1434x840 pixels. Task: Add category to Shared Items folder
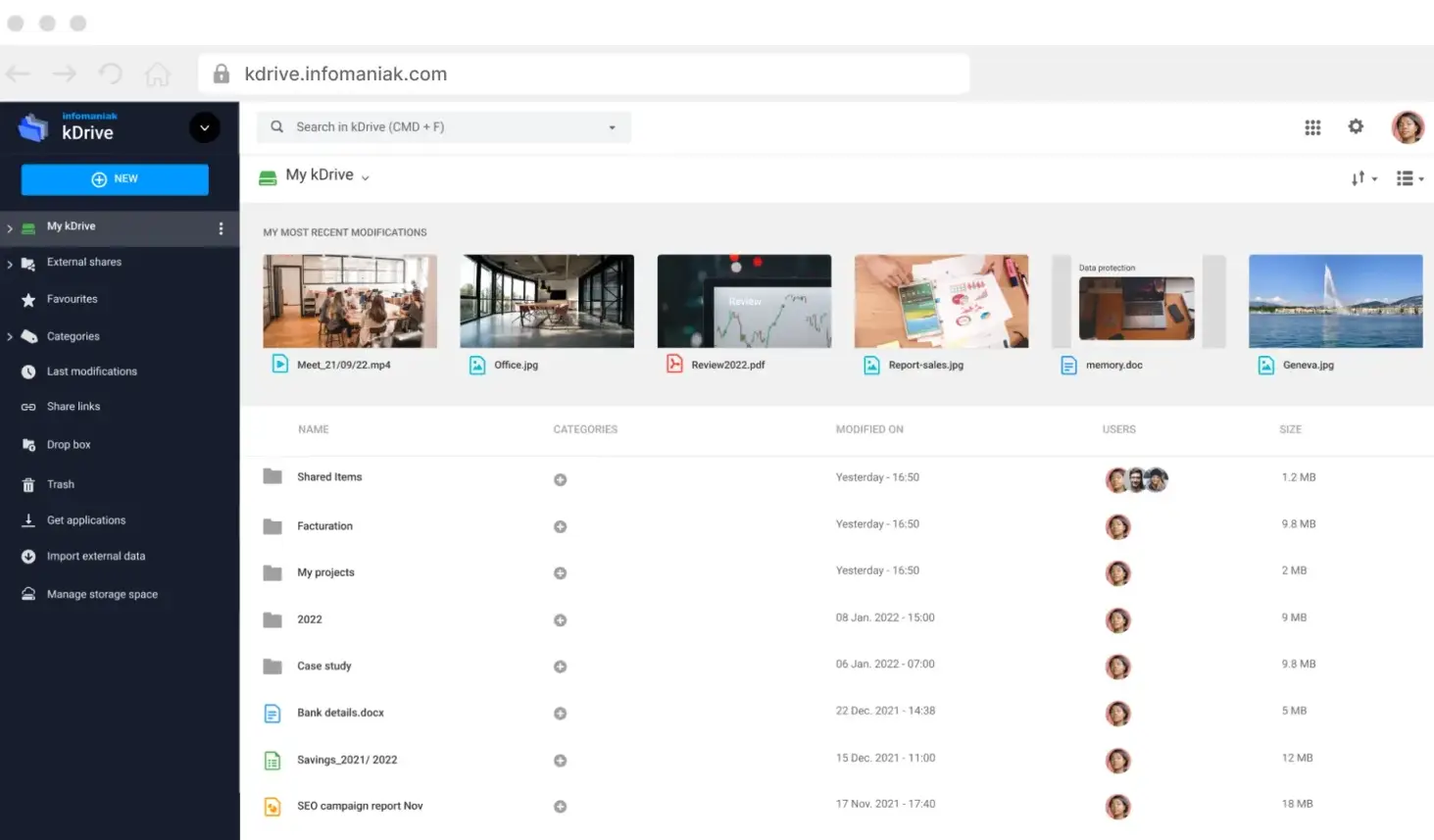coord(560,479)
